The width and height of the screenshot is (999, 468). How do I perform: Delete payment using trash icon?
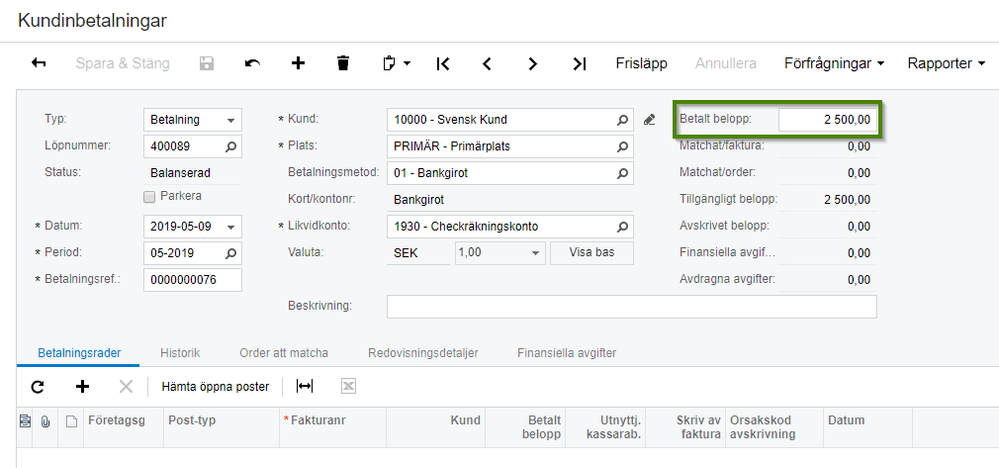pyautogui.click(x=343, y=63)
